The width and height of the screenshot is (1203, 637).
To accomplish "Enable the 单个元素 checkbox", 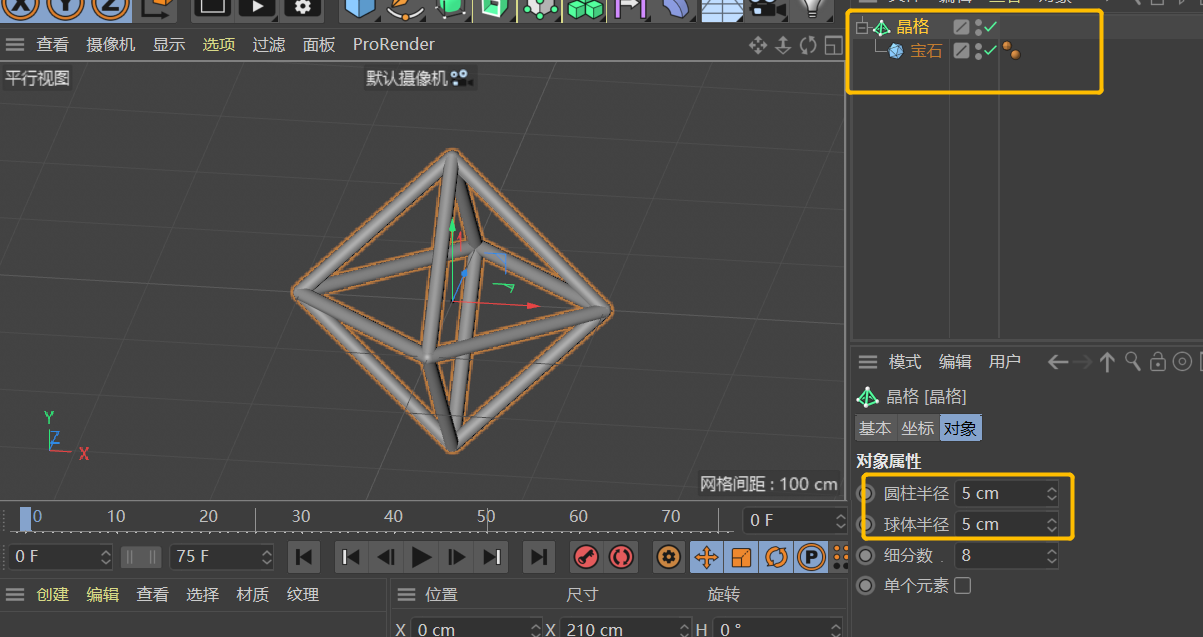I will coord(962,586).
